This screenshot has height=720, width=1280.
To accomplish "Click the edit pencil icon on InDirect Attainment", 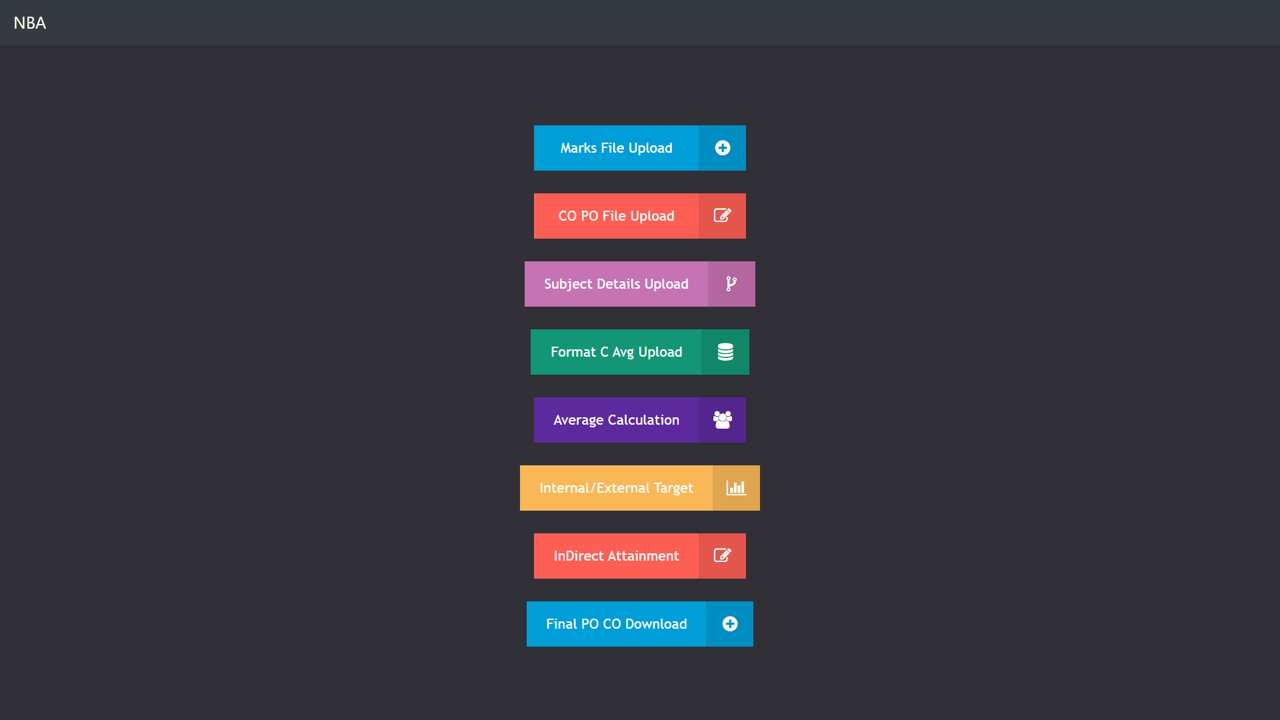I will point(722,556).
